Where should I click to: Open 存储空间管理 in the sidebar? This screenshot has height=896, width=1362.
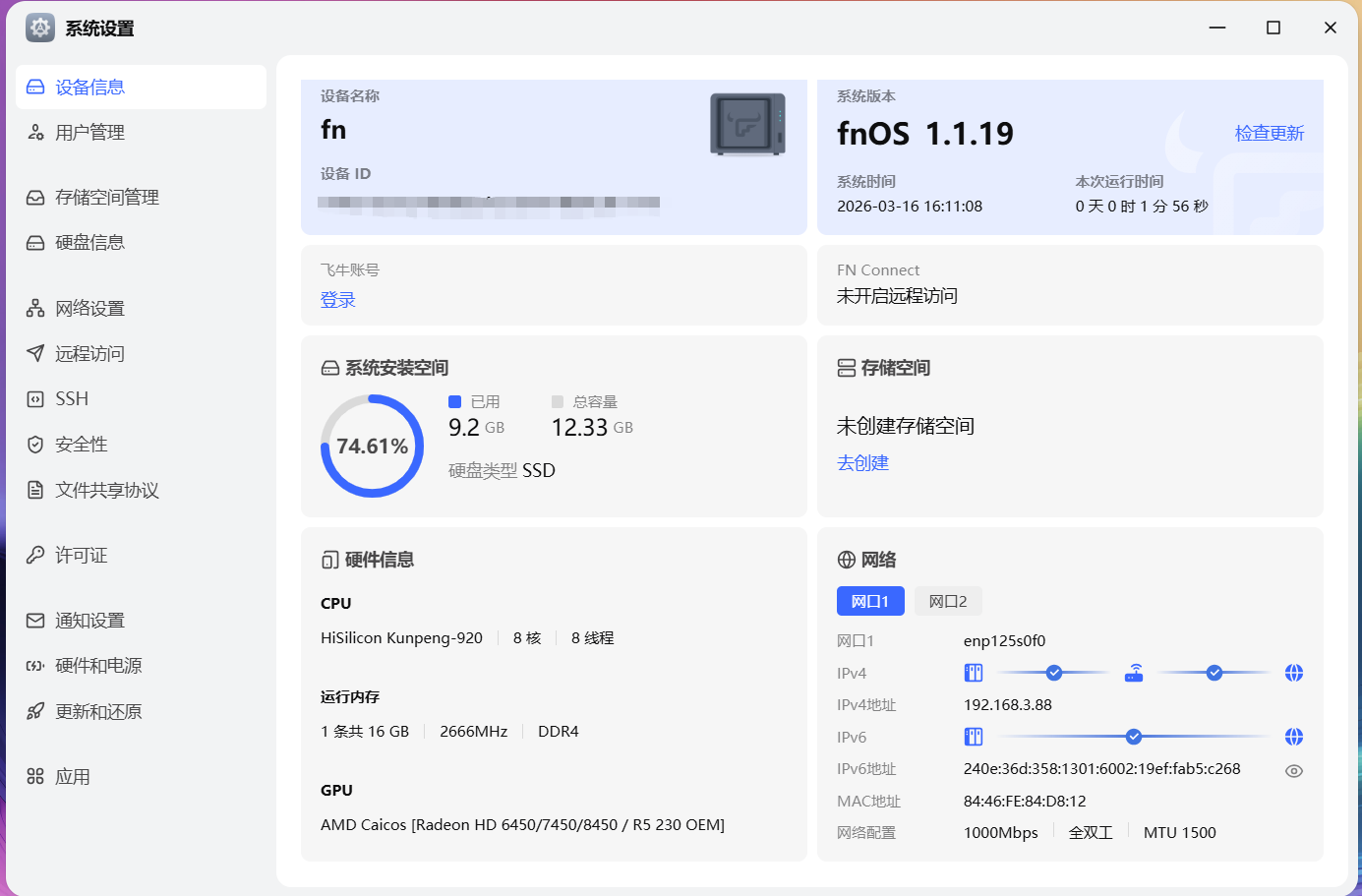tap(106, 198)
